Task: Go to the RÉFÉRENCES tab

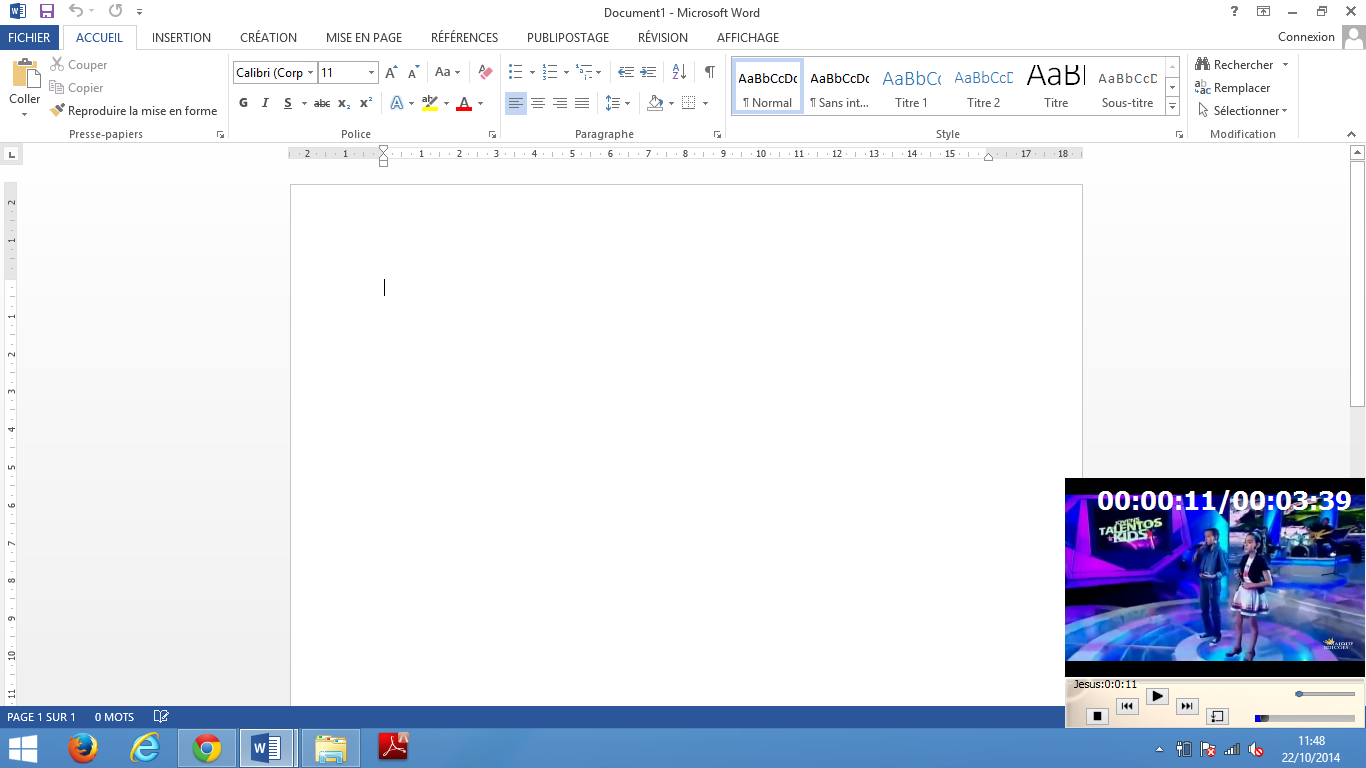Action: coord(464,38)
